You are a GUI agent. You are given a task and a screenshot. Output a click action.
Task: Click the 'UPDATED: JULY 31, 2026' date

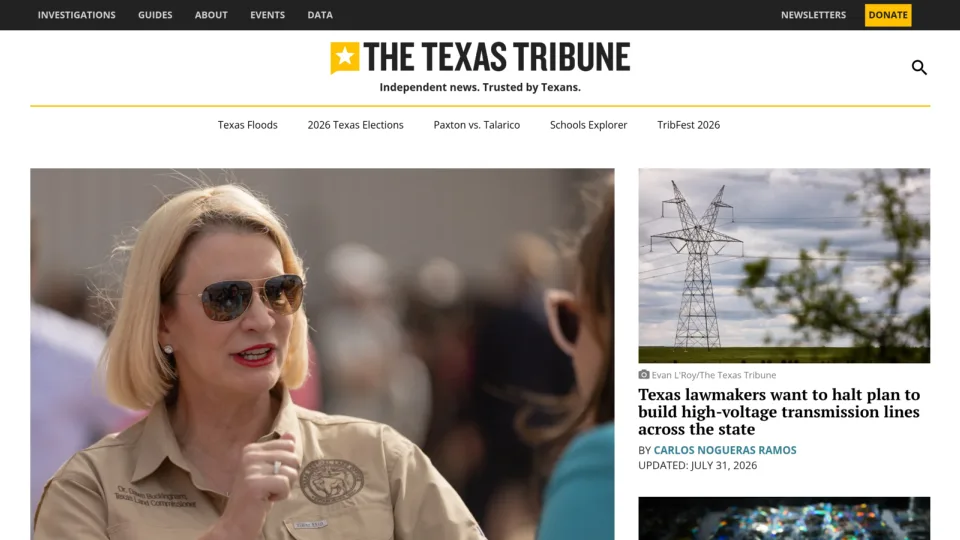(x=697, y=465)
